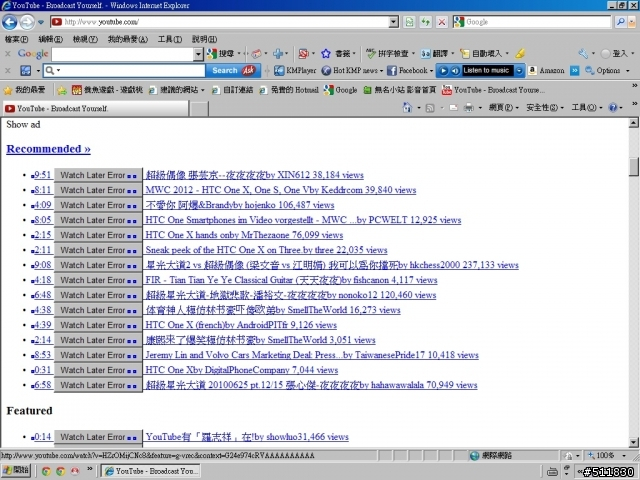This screenshot has width=640, height=480.
Task: Open the 編輯(E) Edit menu
Action: (51, 39)
